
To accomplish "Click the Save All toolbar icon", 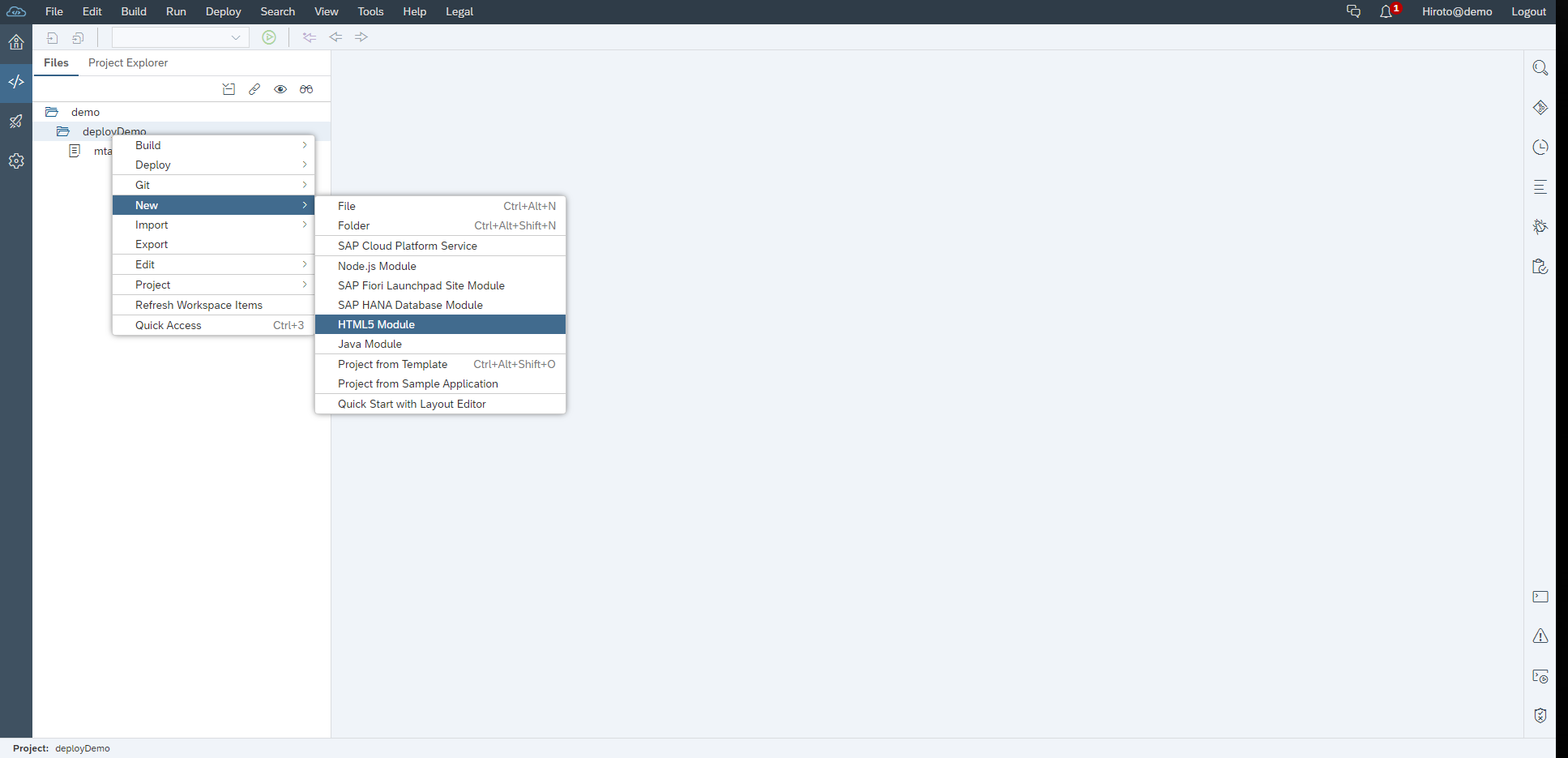I will (79, 37).
